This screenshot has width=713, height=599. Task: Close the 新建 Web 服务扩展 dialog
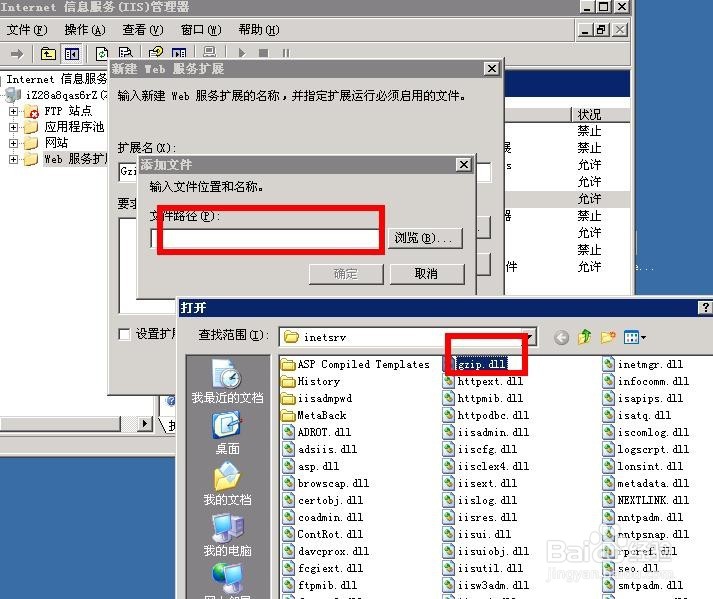[492, 69]
